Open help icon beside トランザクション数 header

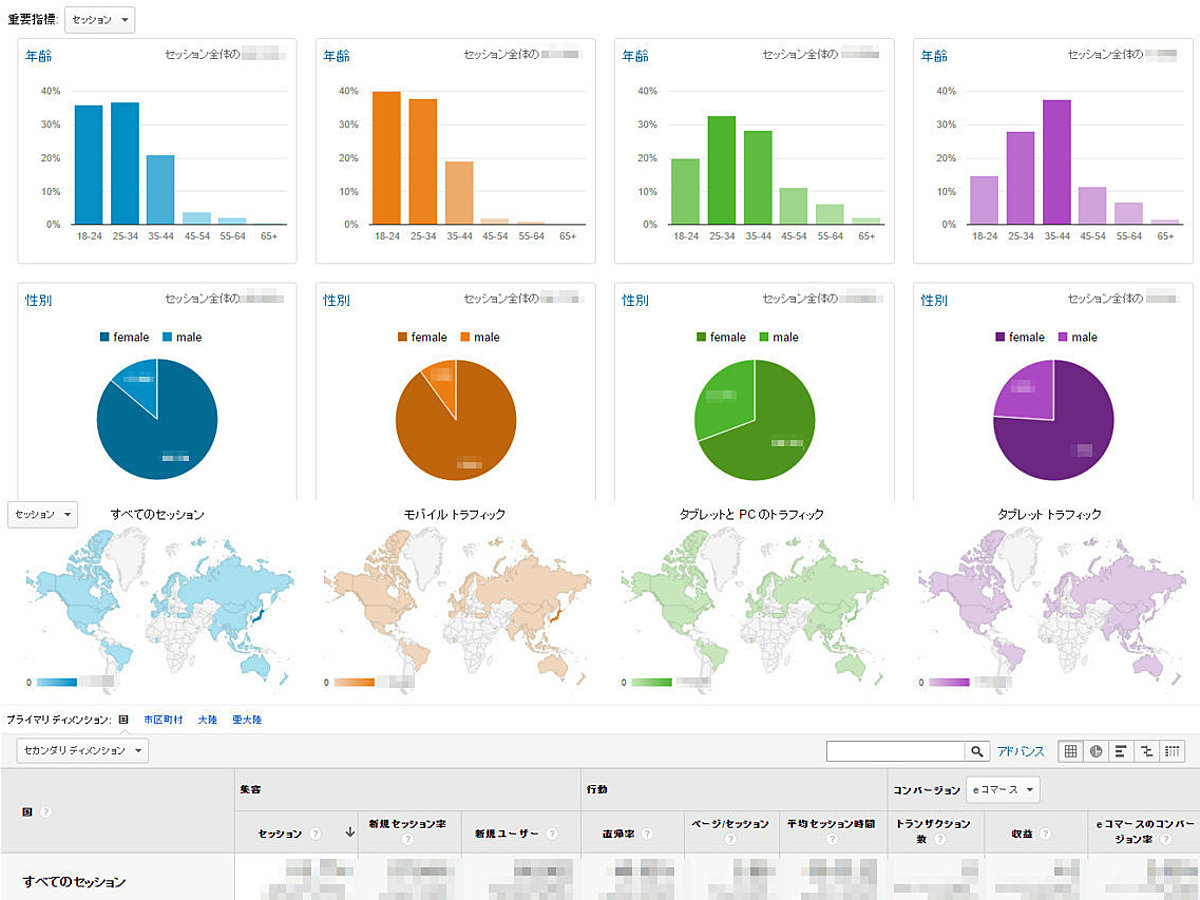coord(939,840)
